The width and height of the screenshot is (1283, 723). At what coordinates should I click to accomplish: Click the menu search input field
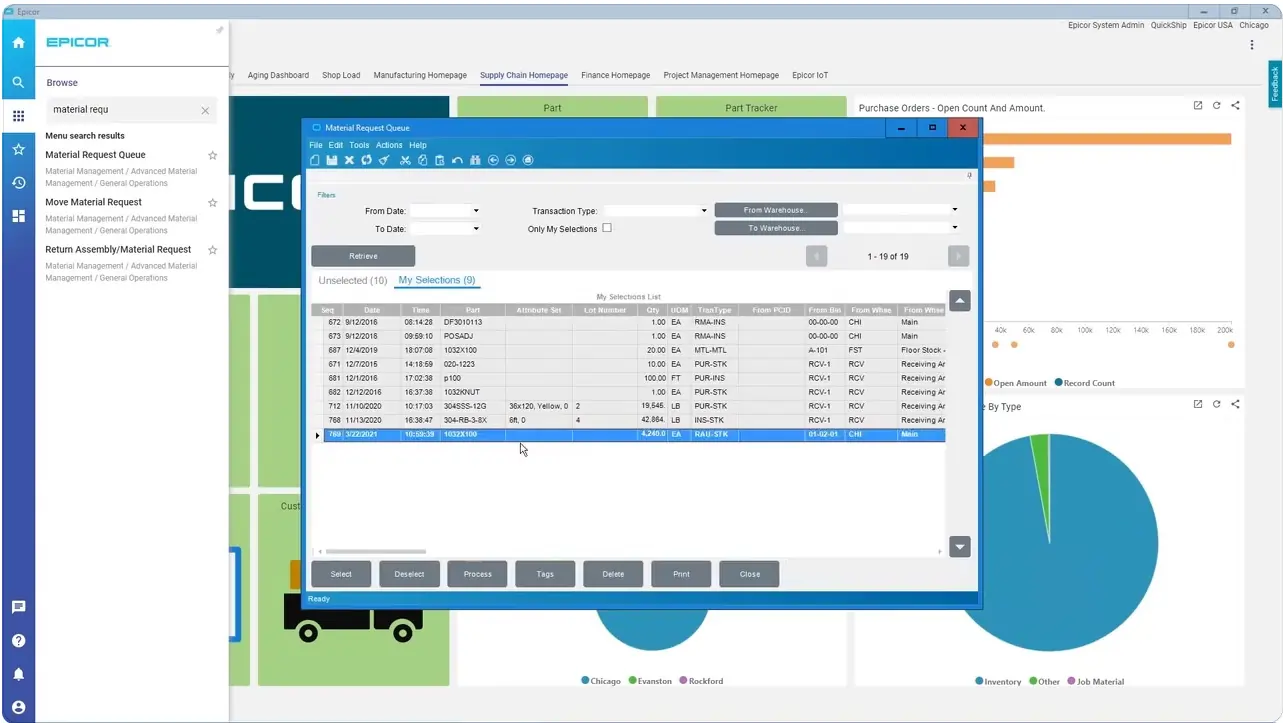point(121,110)
